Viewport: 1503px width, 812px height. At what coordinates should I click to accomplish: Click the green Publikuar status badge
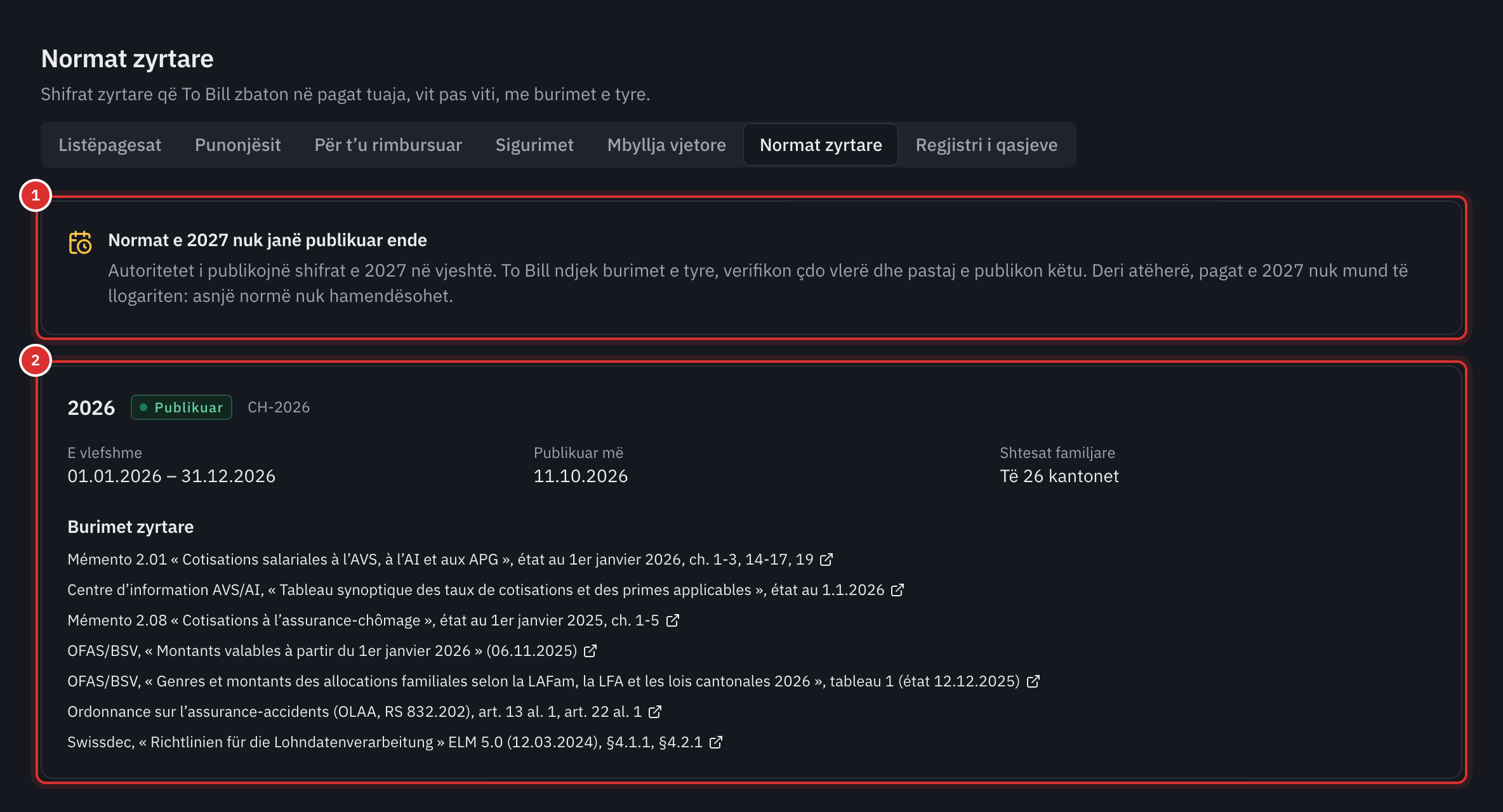coord(182,407)
